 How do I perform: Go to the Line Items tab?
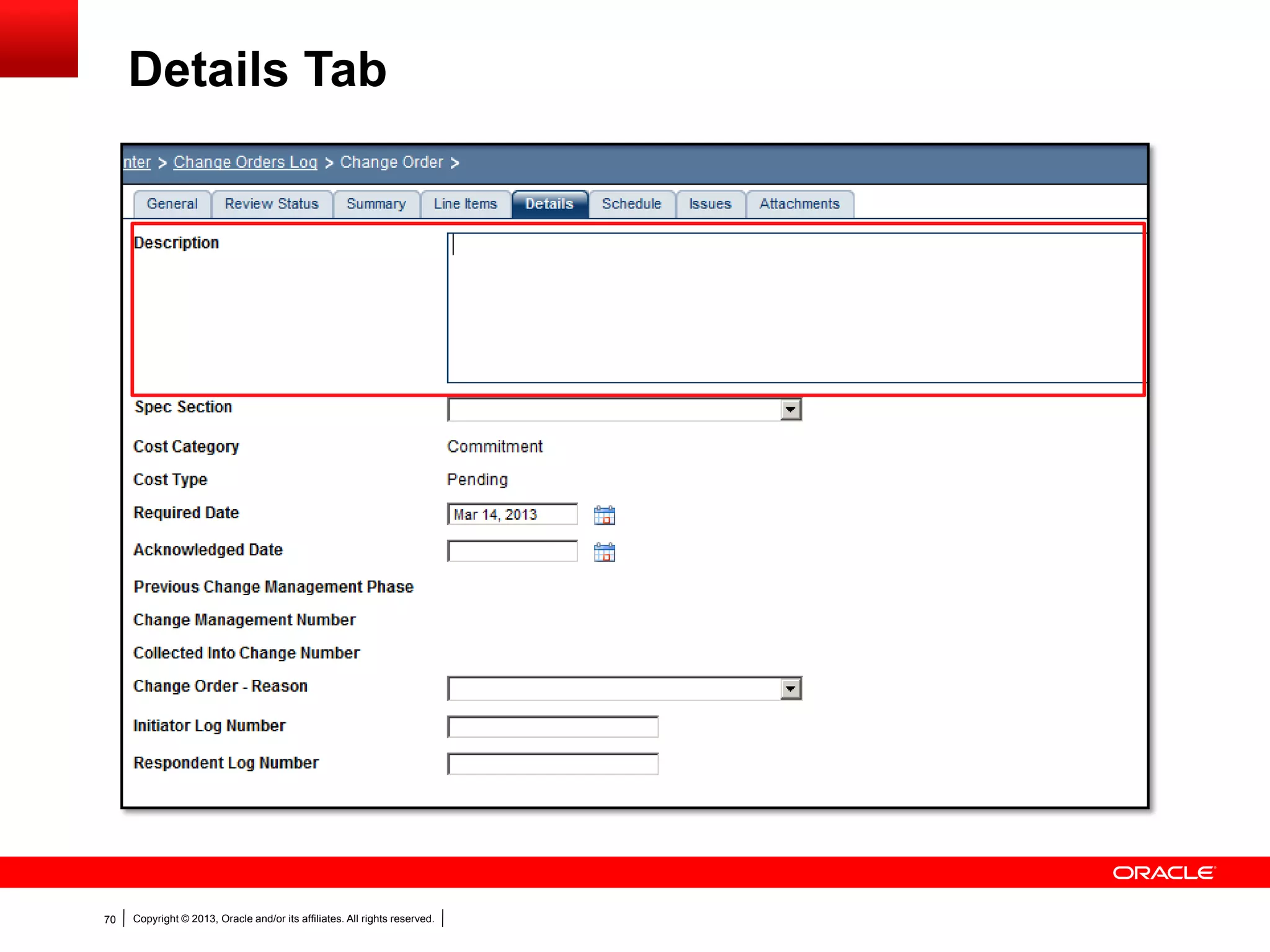tap(466, 204)
